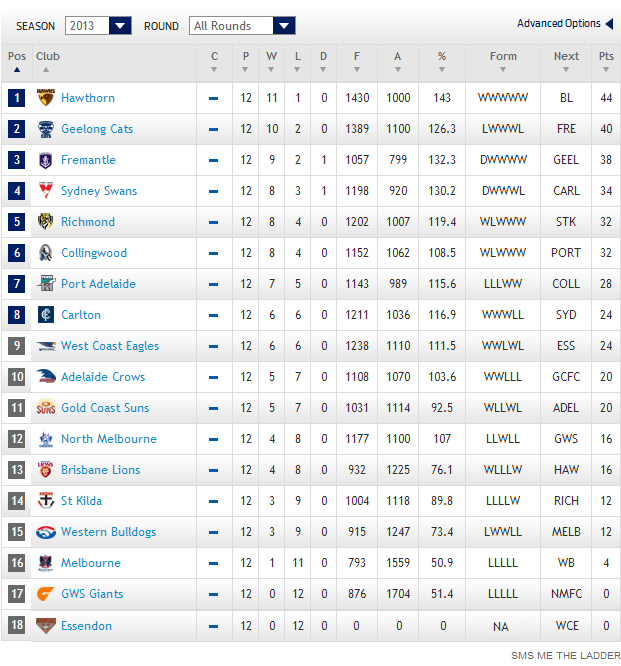Open the West Coast Eagles team link

click(x=110, y=346)
